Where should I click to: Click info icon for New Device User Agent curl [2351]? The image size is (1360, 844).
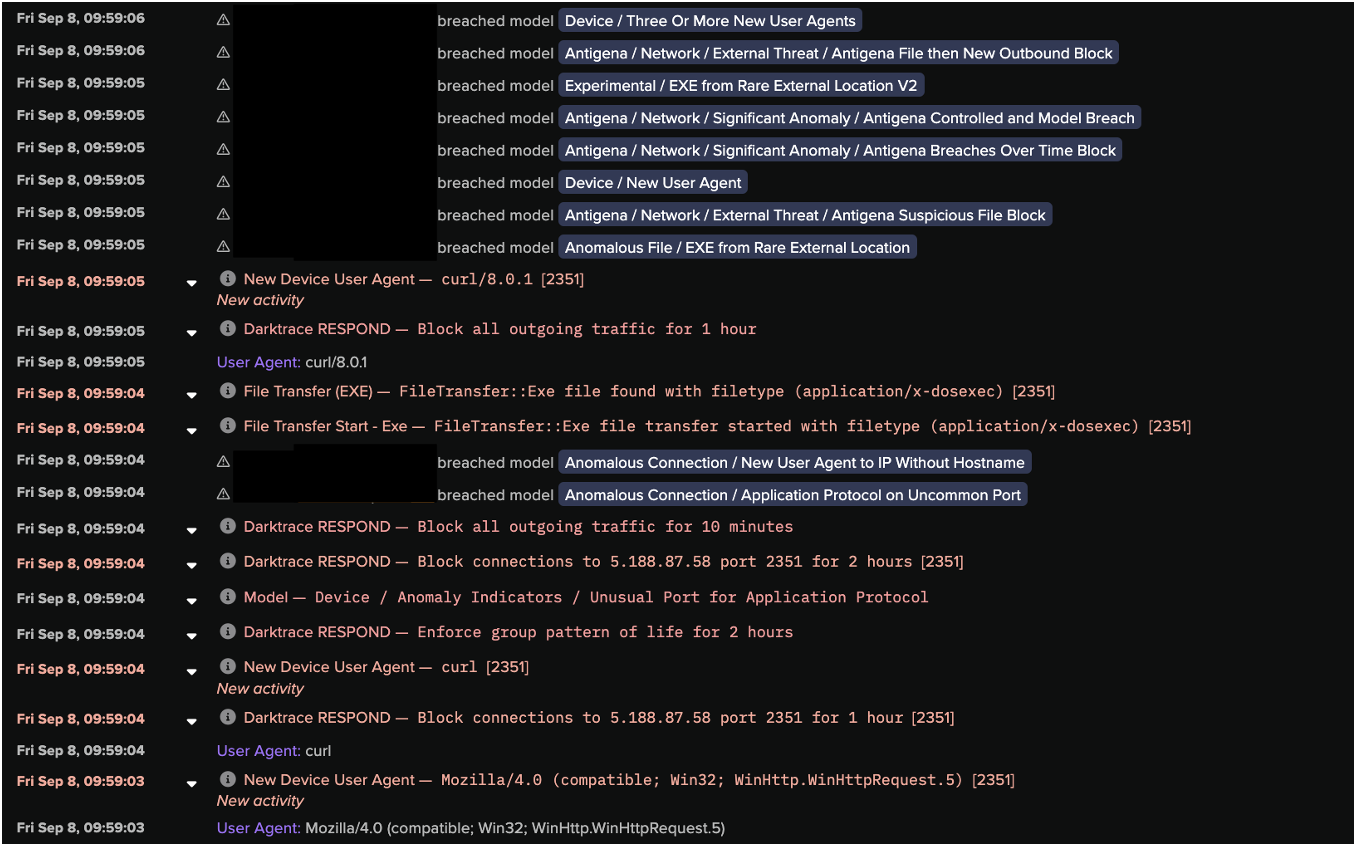pos(227,667)
